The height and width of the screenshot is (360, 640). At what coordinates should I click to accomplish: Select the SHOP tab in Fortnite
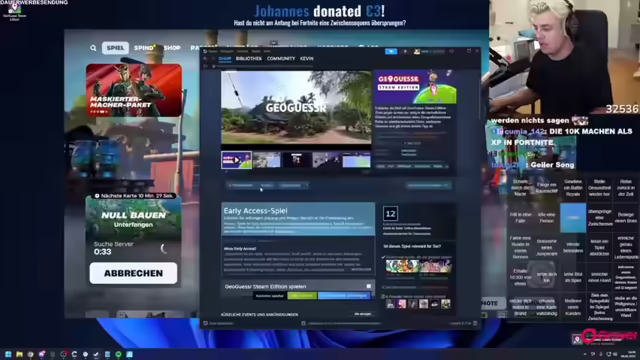[x=172, y=48]
